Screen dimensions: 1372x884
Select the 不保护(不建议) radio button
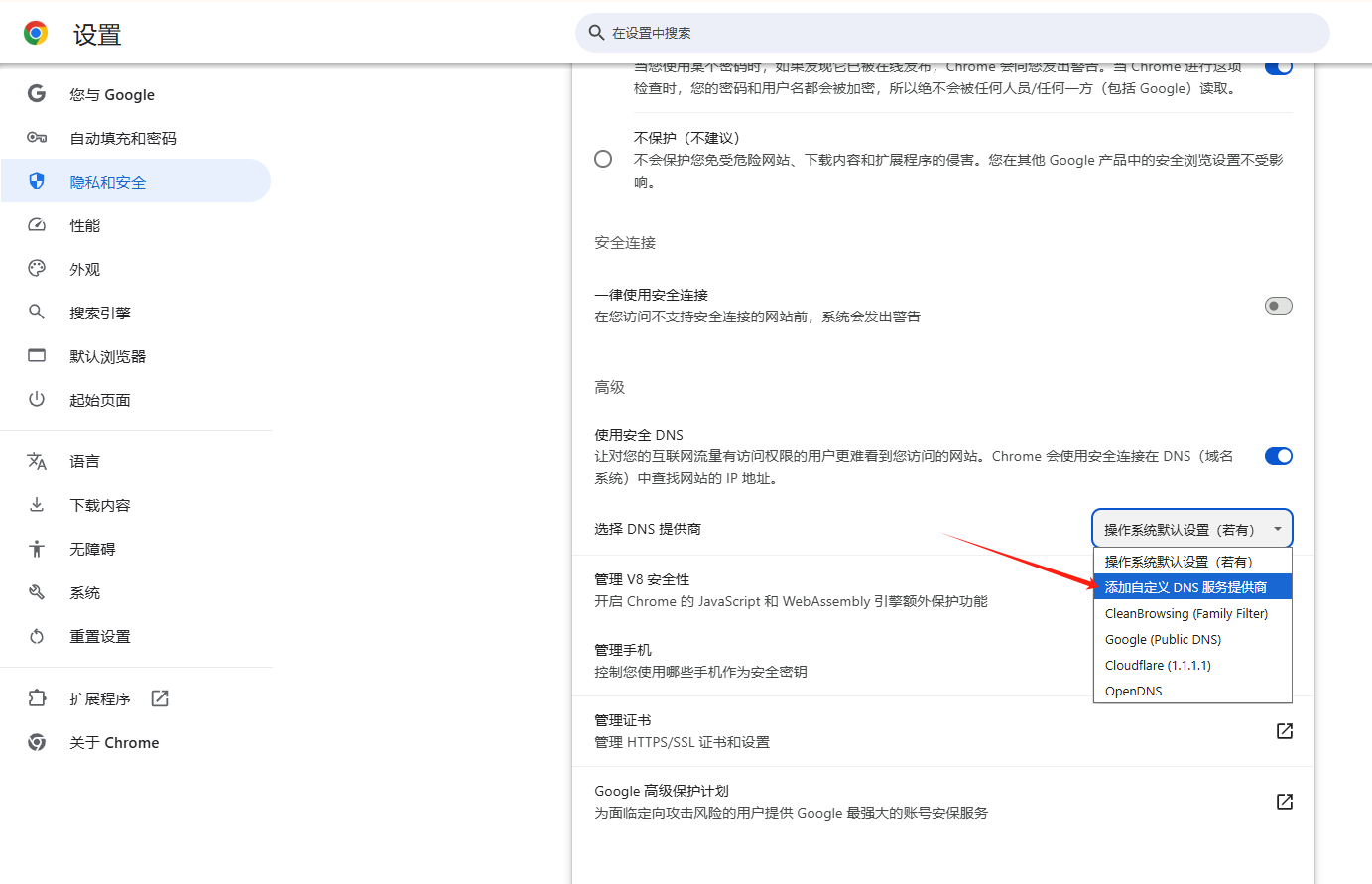(603, 159)
